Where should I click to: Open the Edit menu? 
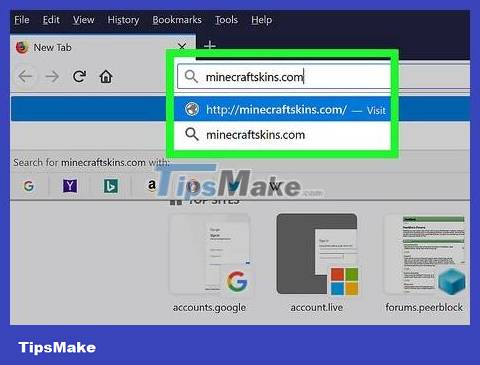click(x=51, y=20)
